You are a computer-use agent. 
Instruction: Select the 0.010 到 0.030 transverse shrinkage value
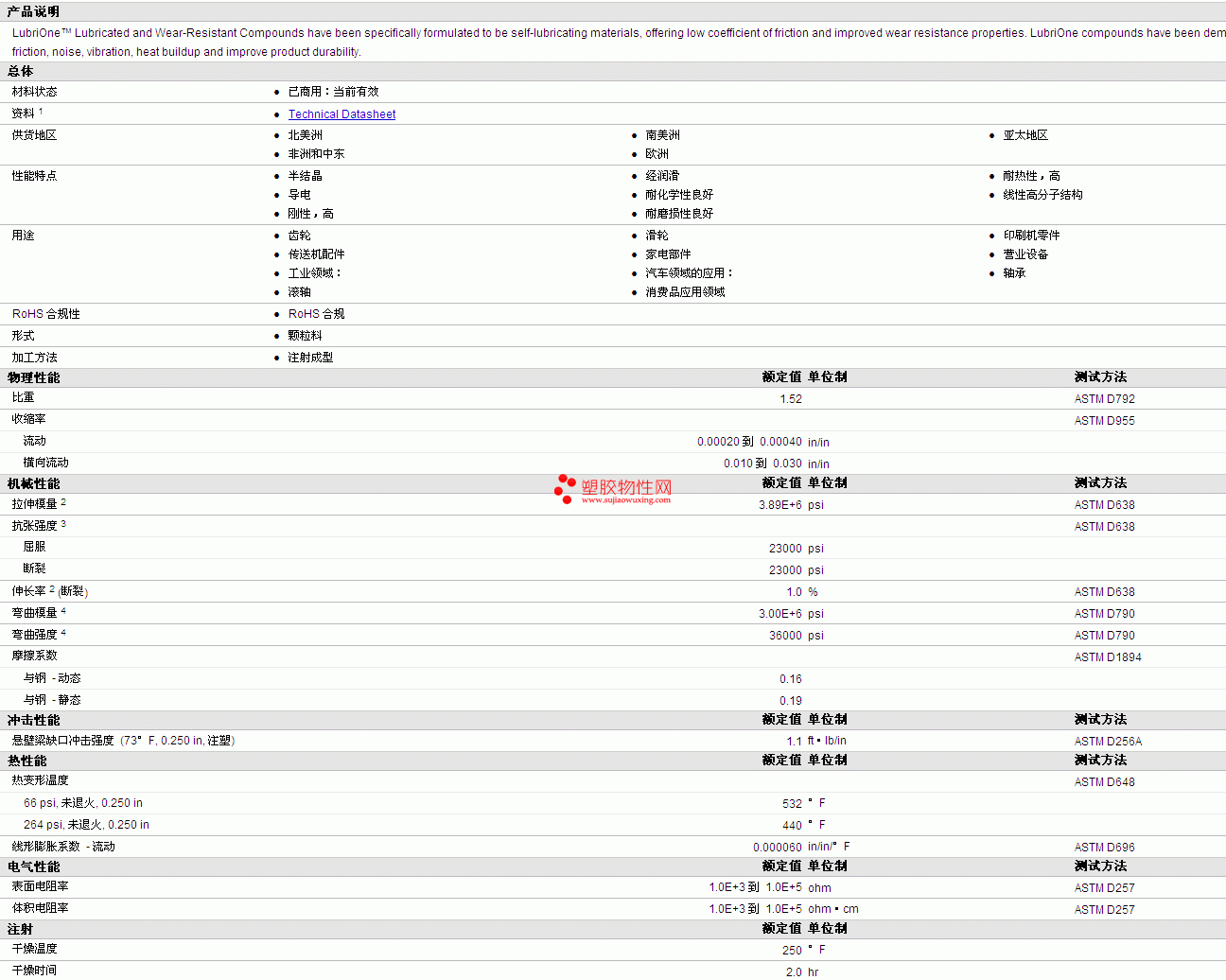point(762,464)
